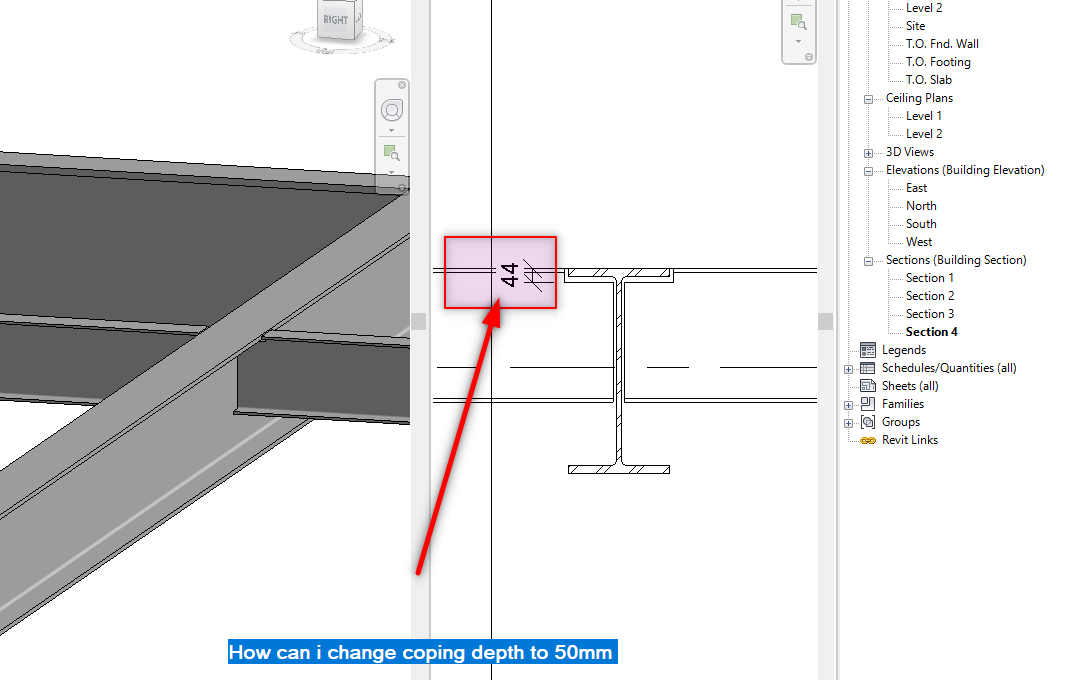Select the SteeringWheels navigation icon
Image resolution: width=1067 pixels, height=680 pixels.
click(x=391, y=110)
